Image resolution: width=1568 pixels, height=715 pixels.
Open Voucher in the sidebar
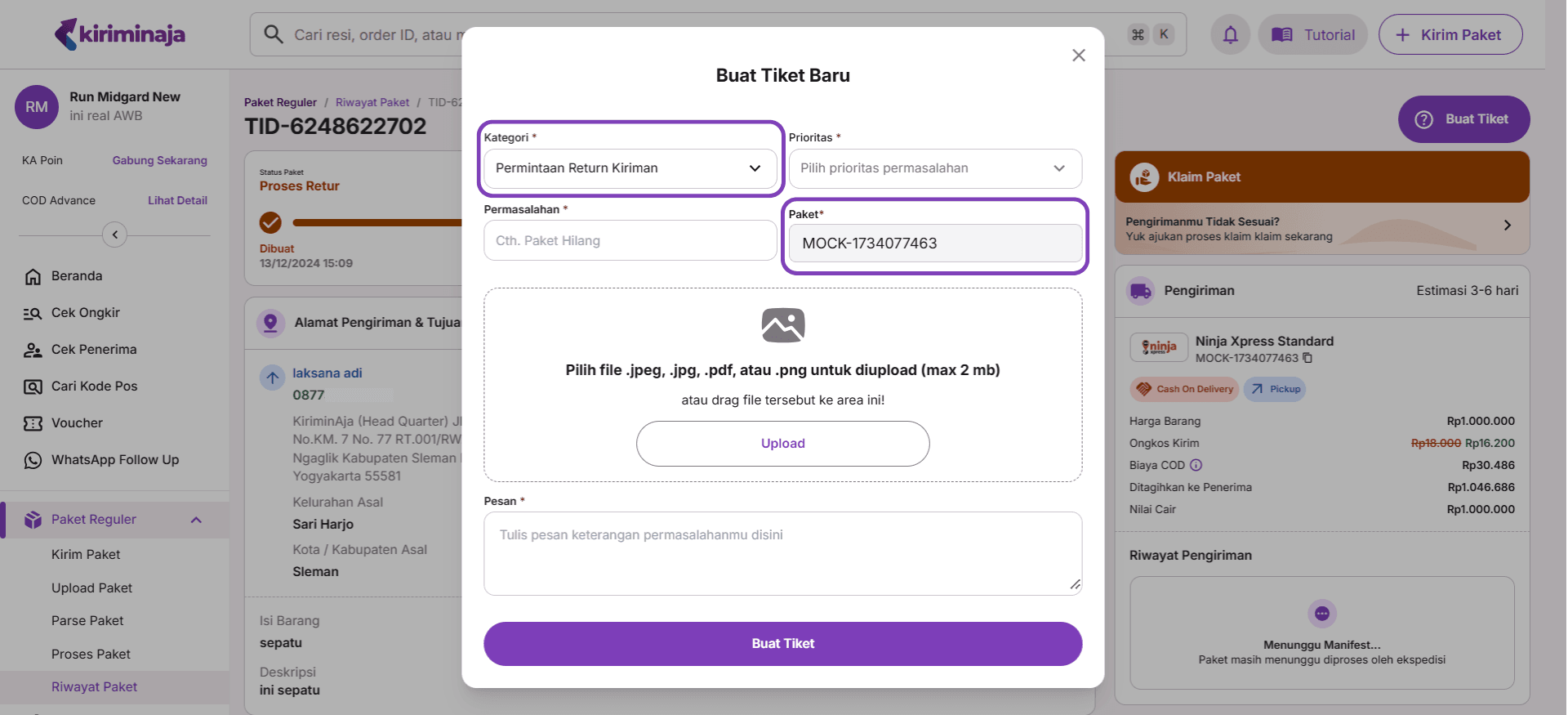[77, 423]
